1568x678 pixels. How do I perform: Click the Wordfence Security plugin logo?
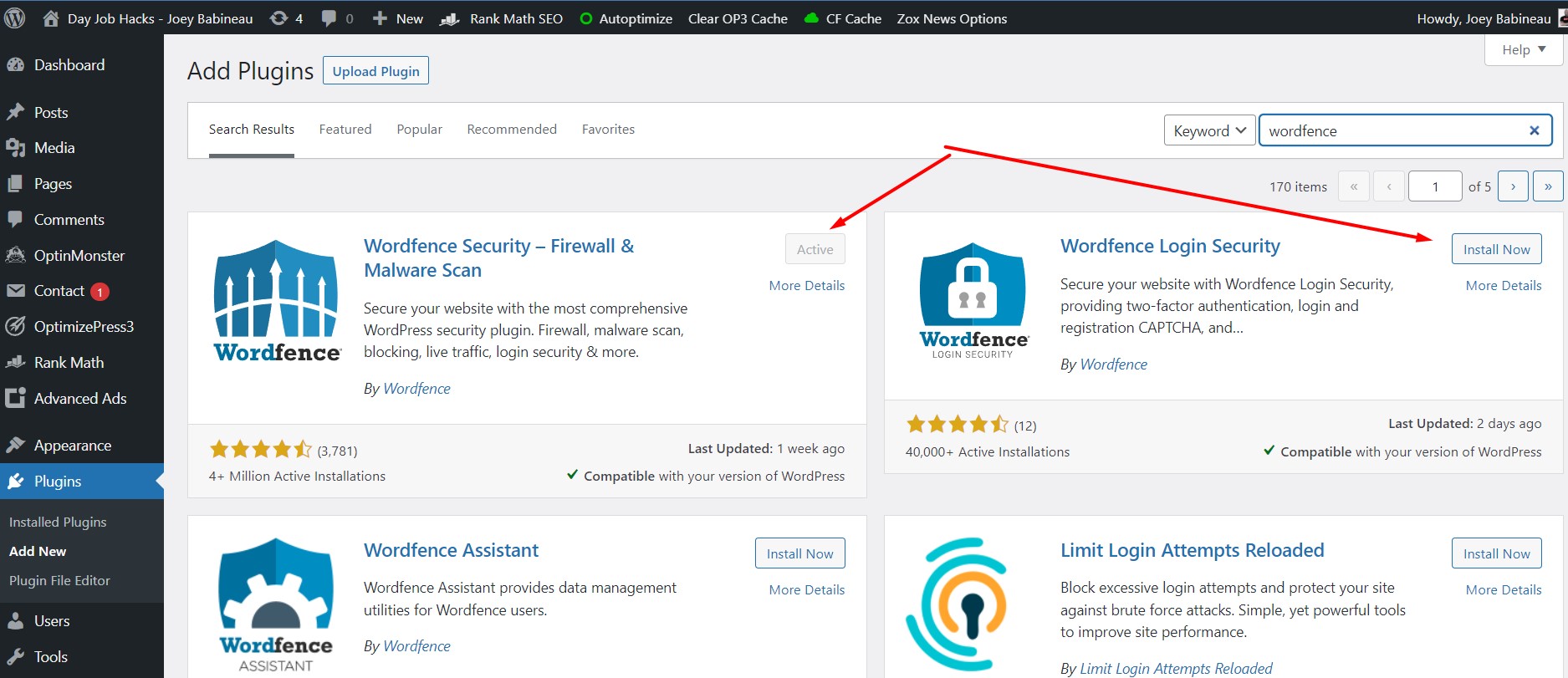[277, 301]
